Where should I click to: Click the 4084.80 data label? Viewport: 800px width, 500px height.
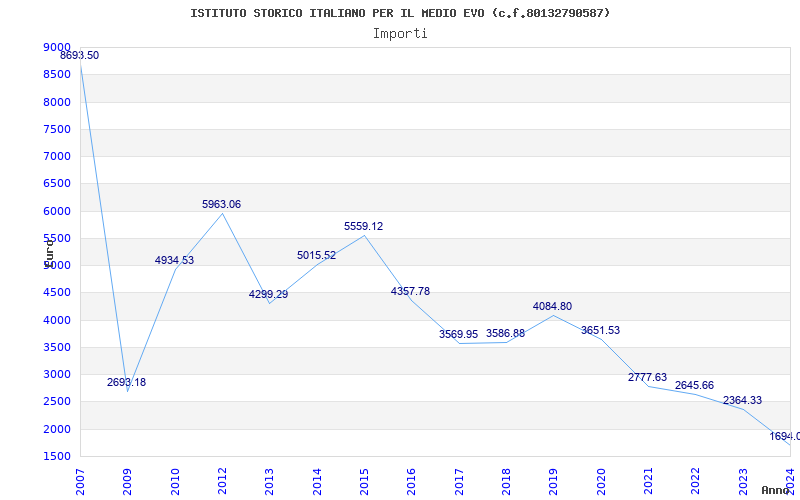(x=552, y=307)
